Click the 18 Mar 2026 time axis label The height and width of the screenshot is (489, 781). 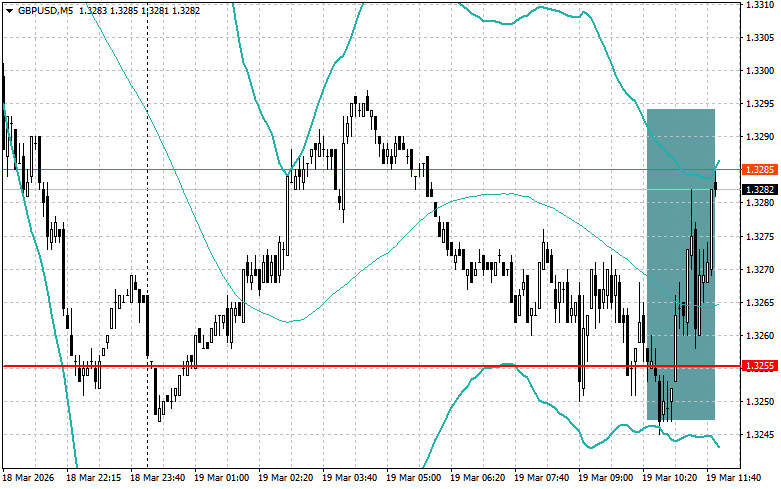(29, 478)
